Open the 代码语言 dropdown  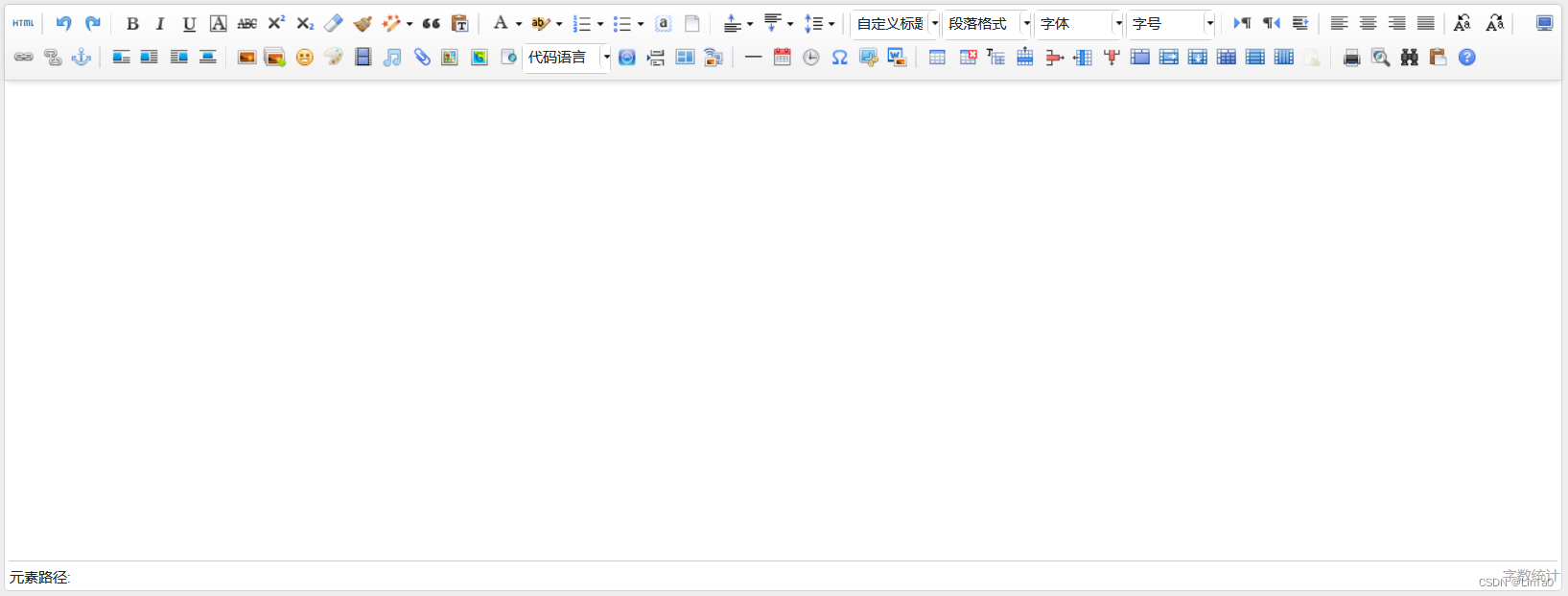[567, 58]
